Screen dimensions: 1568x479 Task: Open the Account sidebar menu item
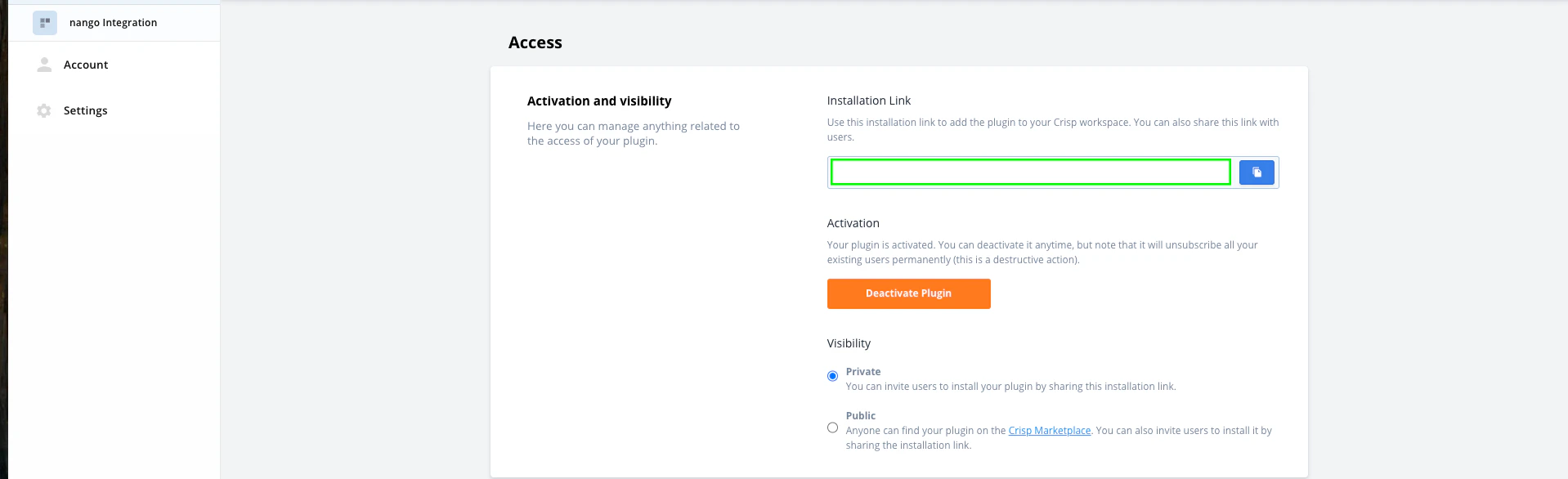point(86,65)
